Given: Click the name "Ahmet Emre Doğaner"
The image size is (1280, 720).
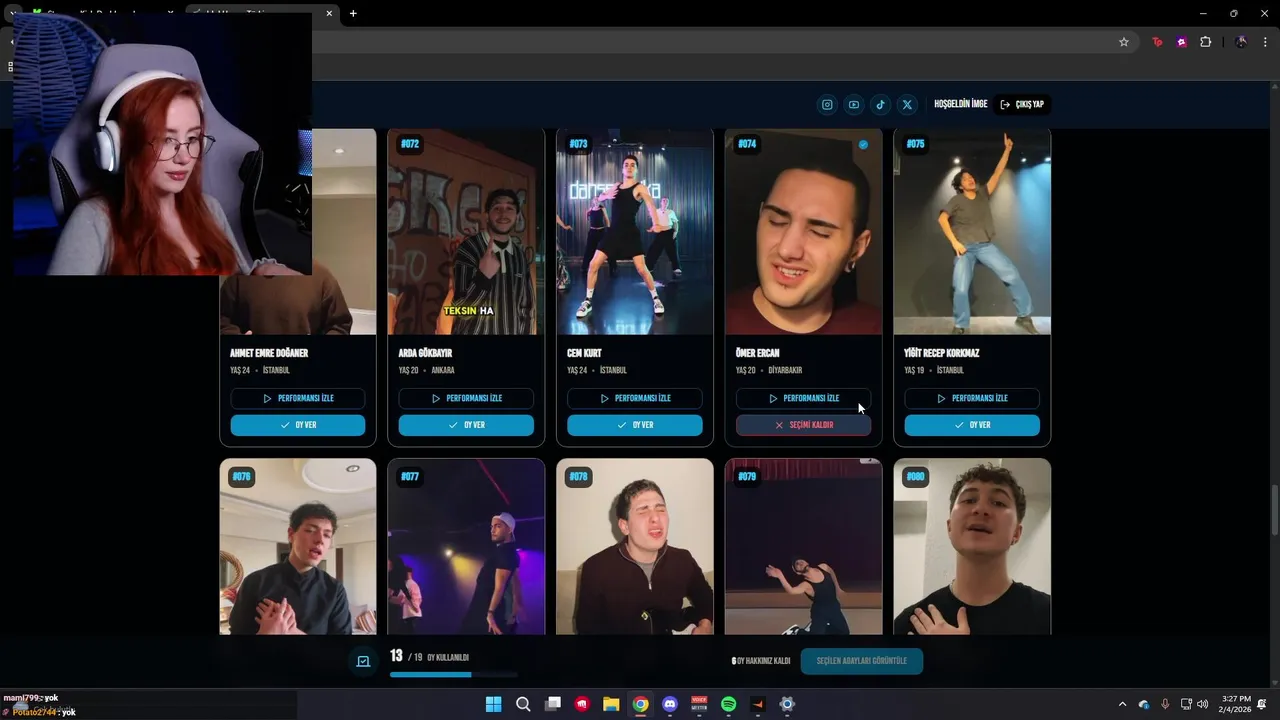Looking at the screenshot, I should click(269, 353).
